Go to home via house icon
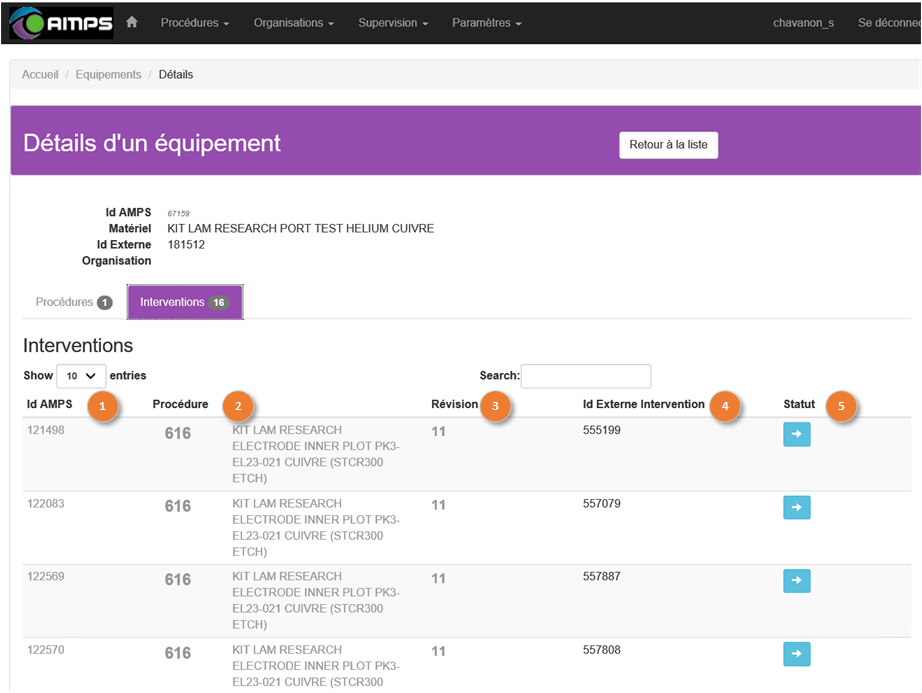 pyautogui.click(x=132, y=22)
